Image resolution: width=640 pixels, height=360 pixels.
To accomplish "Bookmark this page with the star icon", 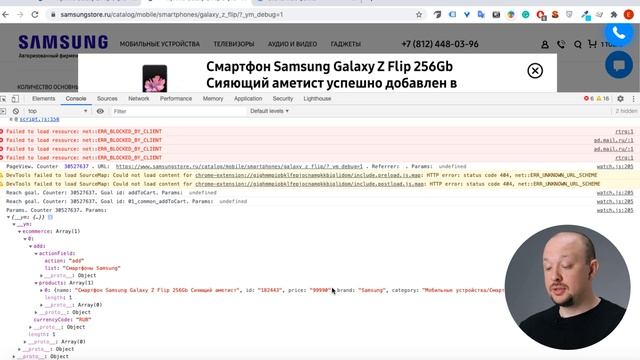I will tap(419, 15).
